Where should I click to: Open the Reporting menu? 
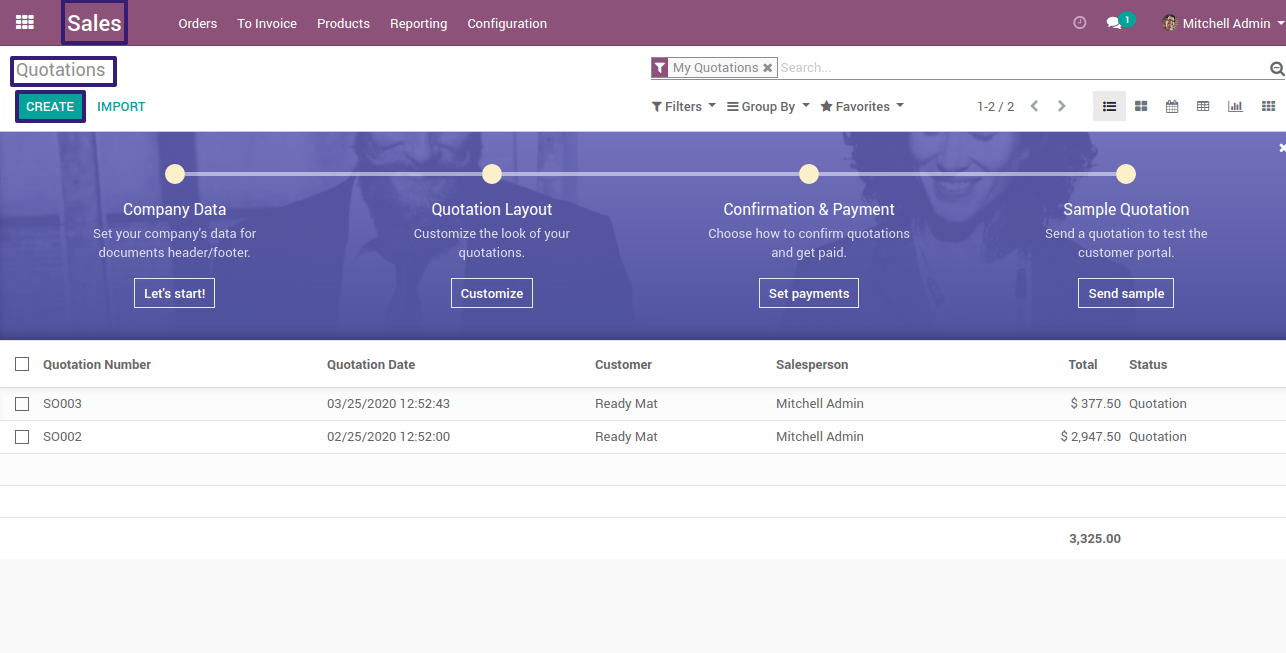tap(418, 23)
